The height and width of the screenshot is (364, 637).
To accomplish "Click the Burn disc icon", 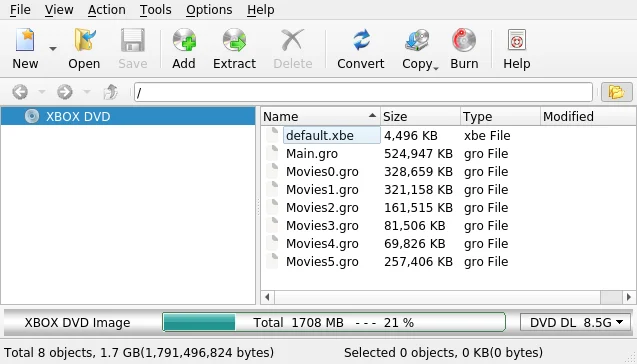I will tap(464, 40).
